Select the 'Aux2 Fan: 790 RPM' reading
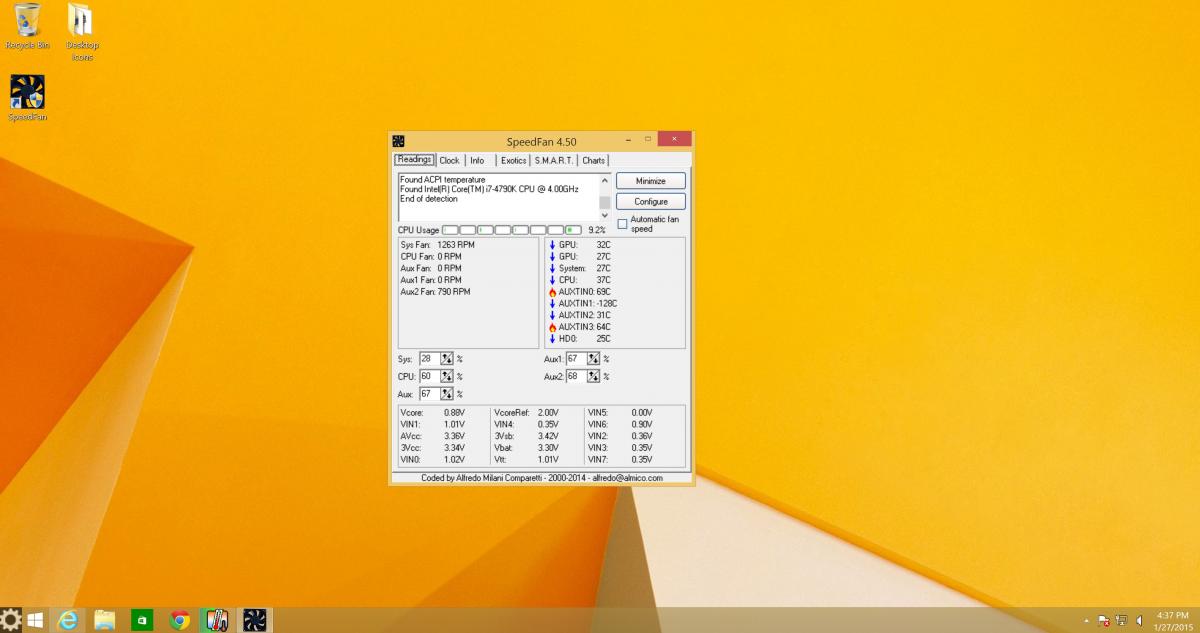The height and width of the screenshot is (633, 1200). (435, 292)
